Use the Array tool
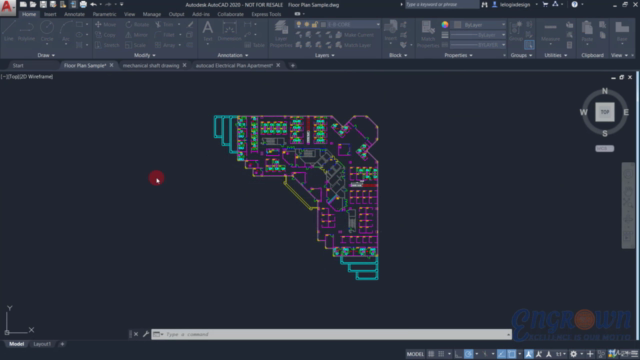Viewport: 640px width, 360px height. 165,45
